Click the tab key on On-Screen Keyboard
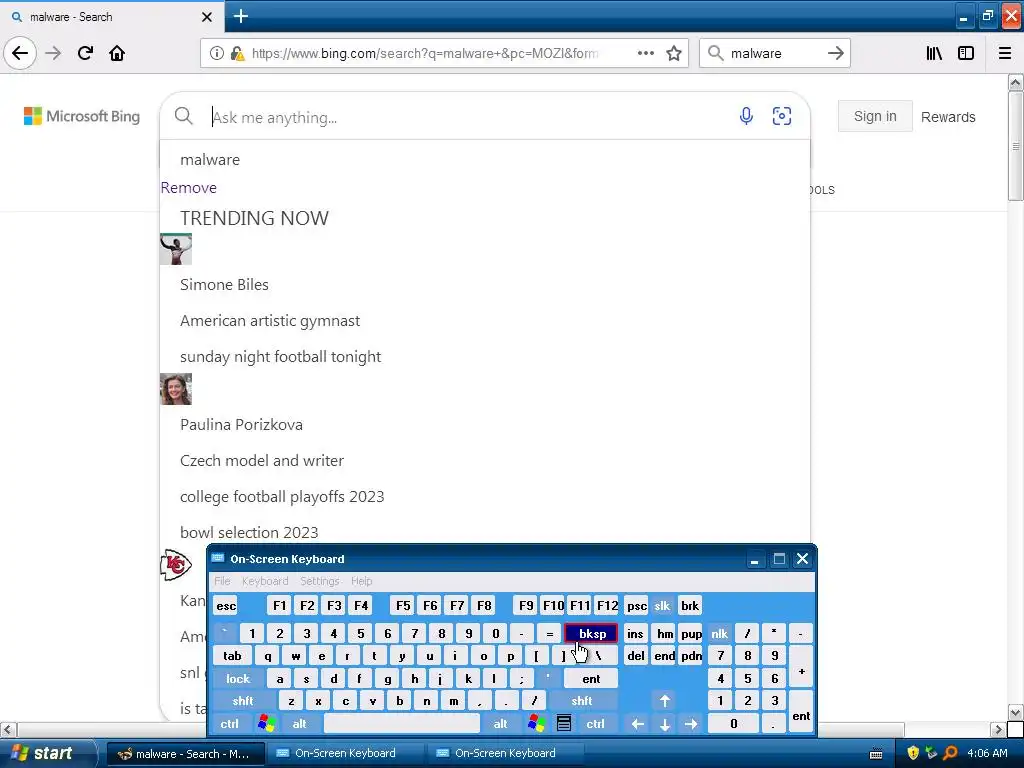The width and height of the screenshot is (1024, 768). (232, 656)
